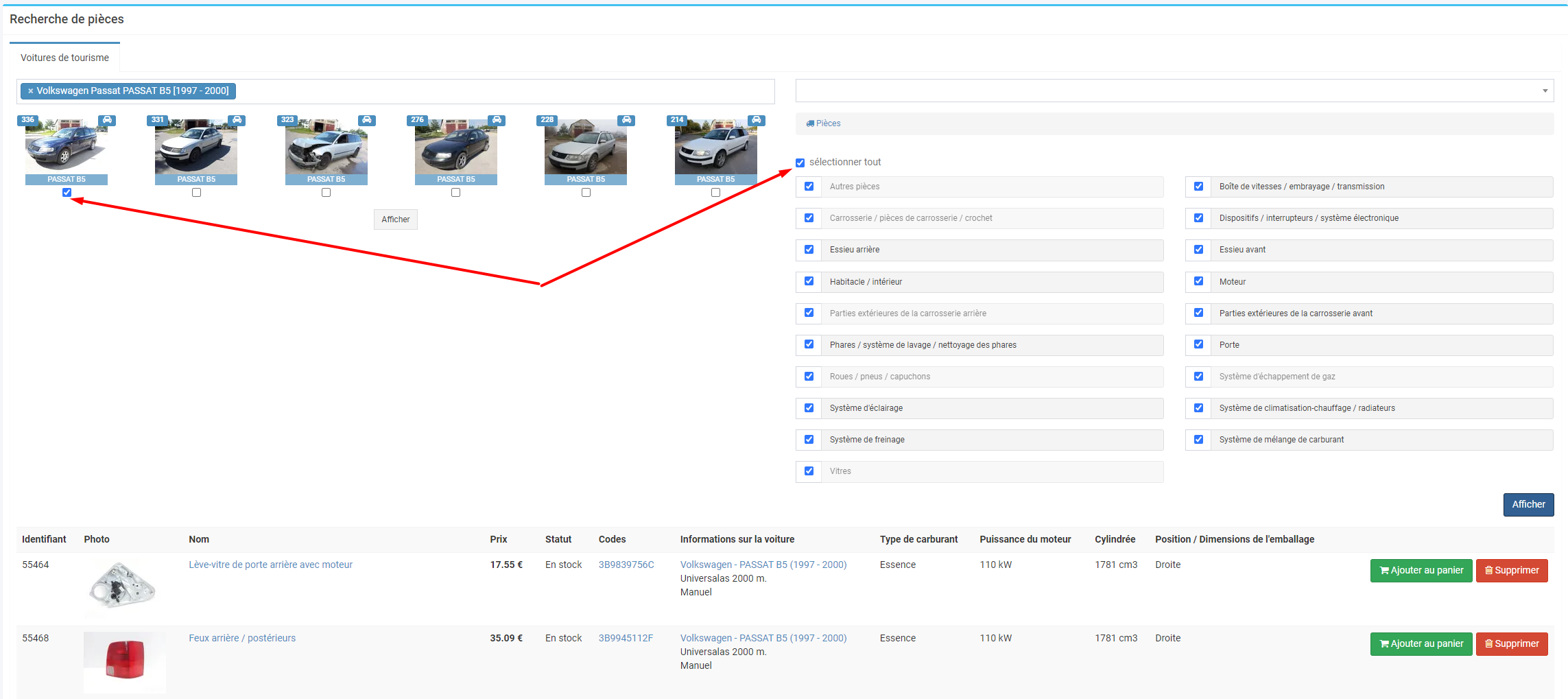Uncheck 'Système d'éclairage' checkbox
Viewport: 1568px width, 699px height.
(809, 408)
